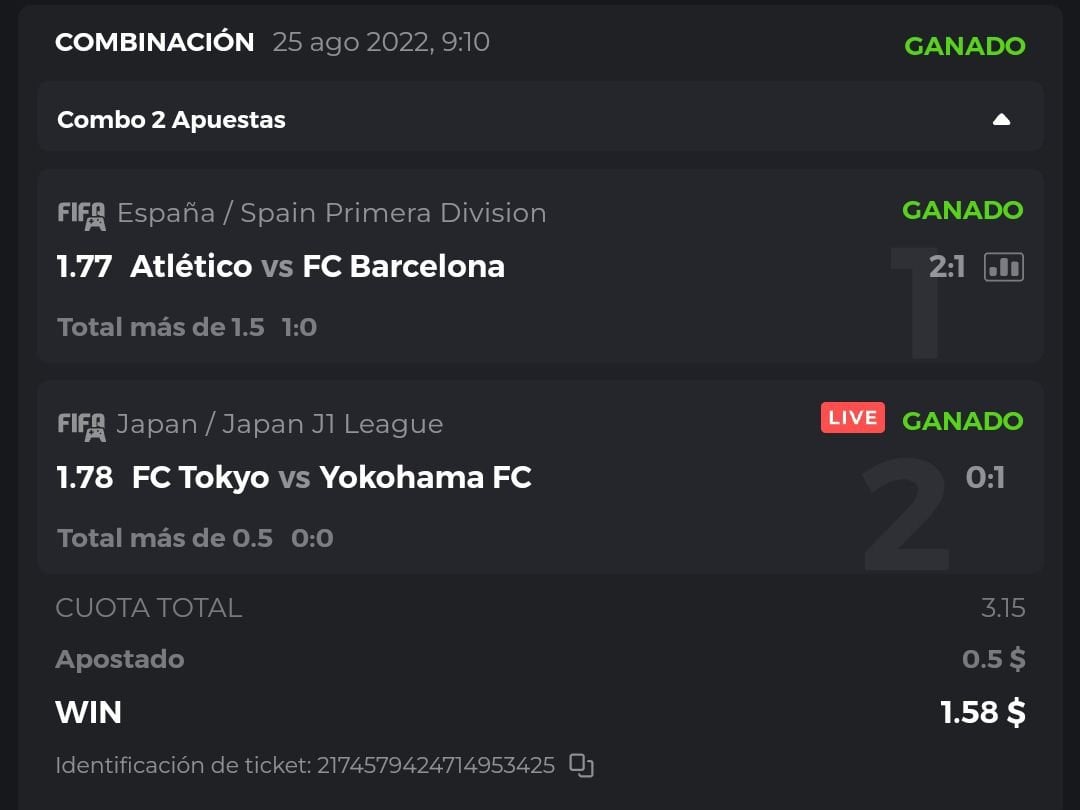This screenshot has width=1080, height=810.
Task: Open FC Tokyo vs Yokohama FC match
Action: (331, 478)
